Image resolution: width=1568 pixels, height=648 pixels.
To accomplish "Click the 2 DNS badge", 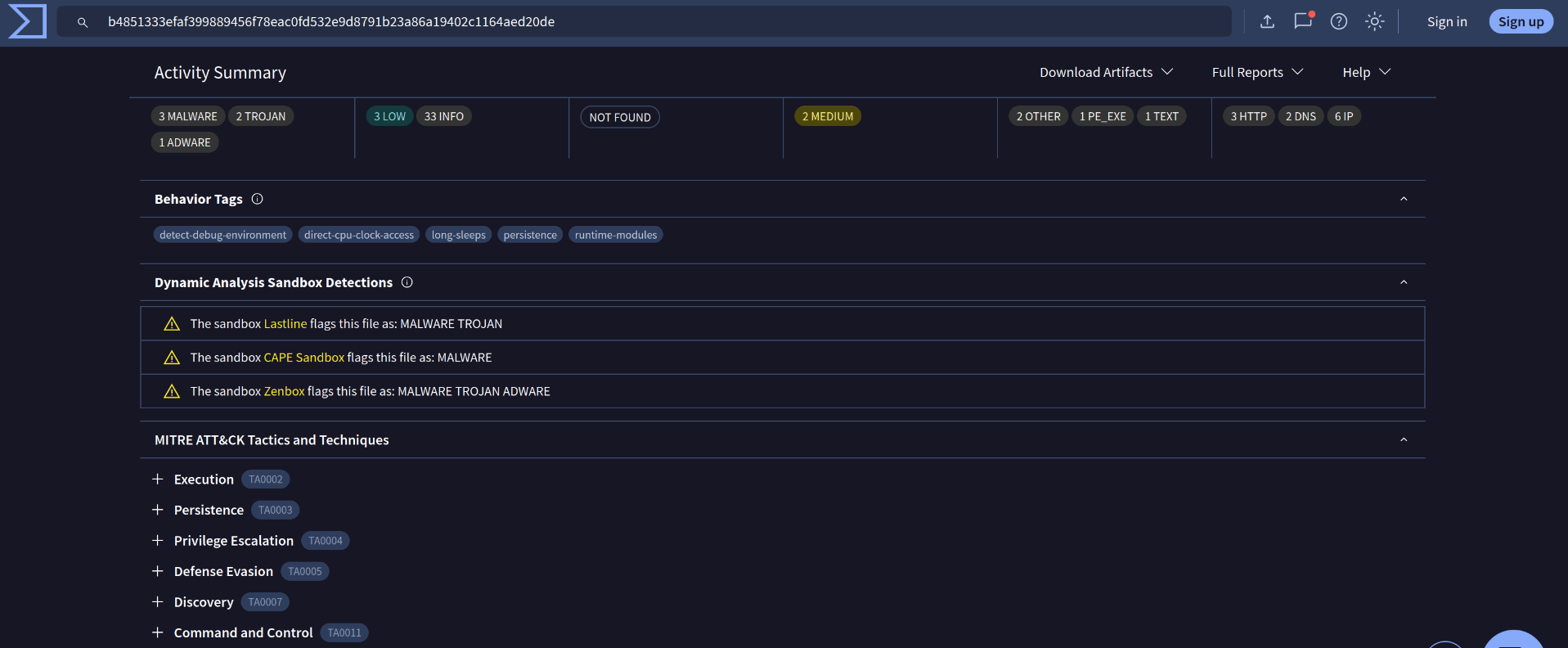I will pos(1301,116).
